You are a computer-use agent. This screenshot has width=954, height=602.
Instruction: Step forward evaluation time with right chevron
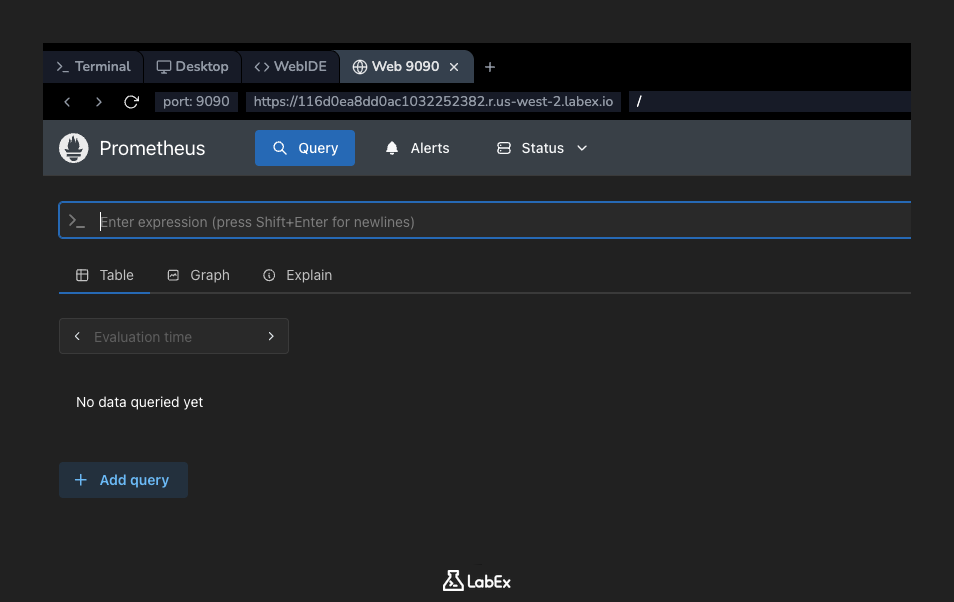click(271, 336)
